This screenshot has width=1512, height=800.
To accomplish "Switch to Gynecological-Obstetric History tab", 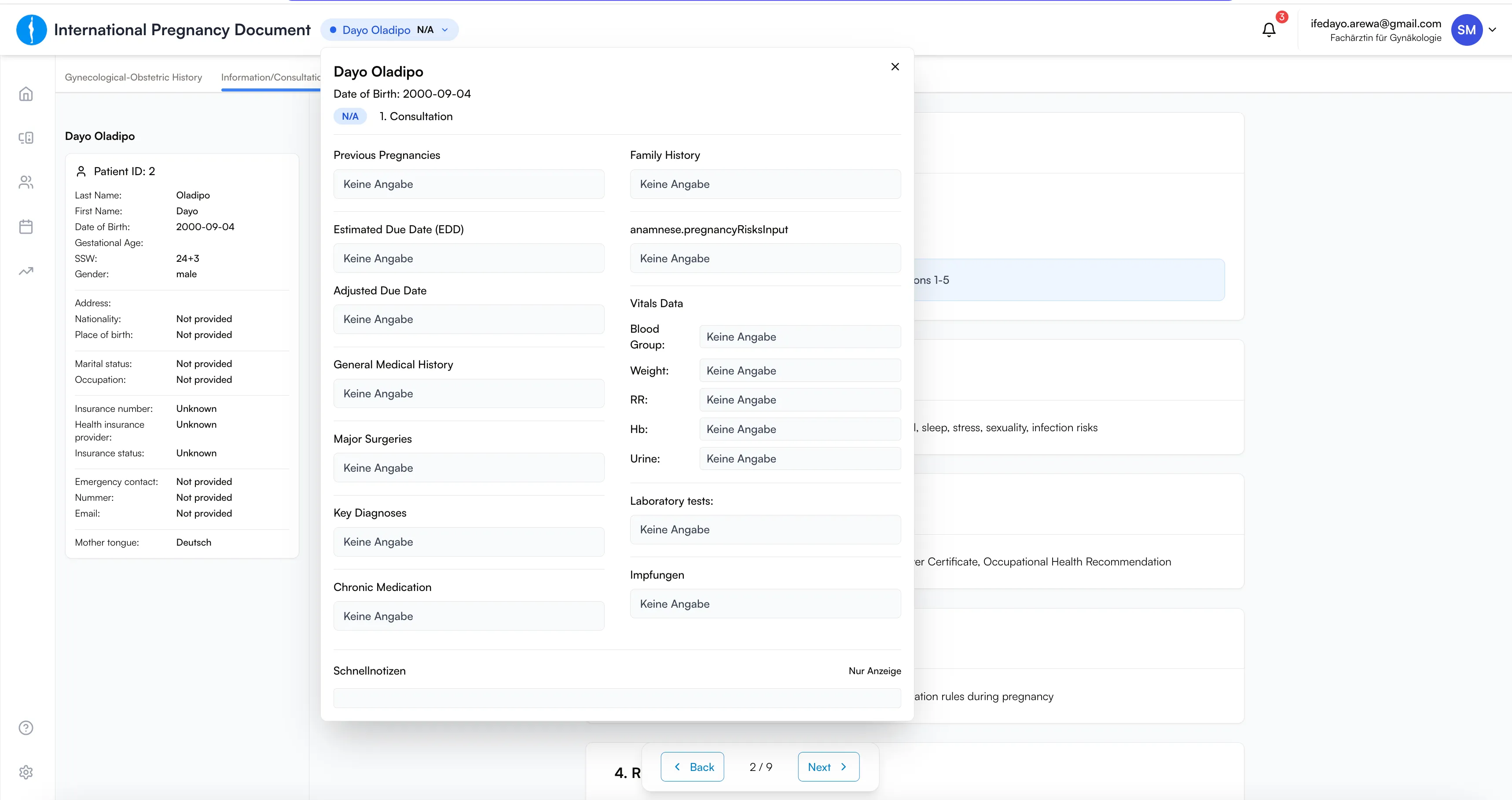I will pos(133,77).
